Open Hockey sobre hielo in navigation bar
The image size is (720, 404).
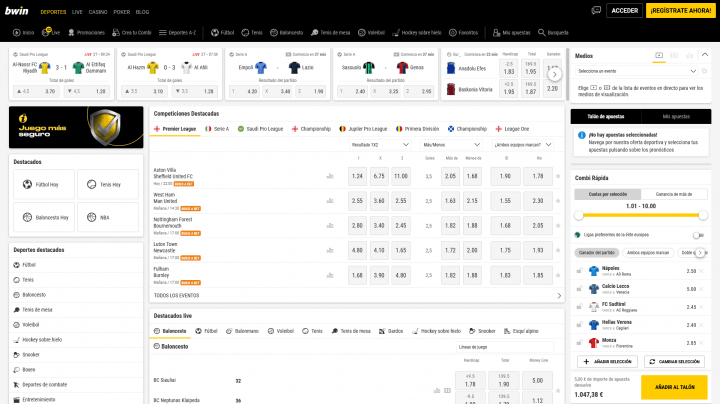click(417, 33)
